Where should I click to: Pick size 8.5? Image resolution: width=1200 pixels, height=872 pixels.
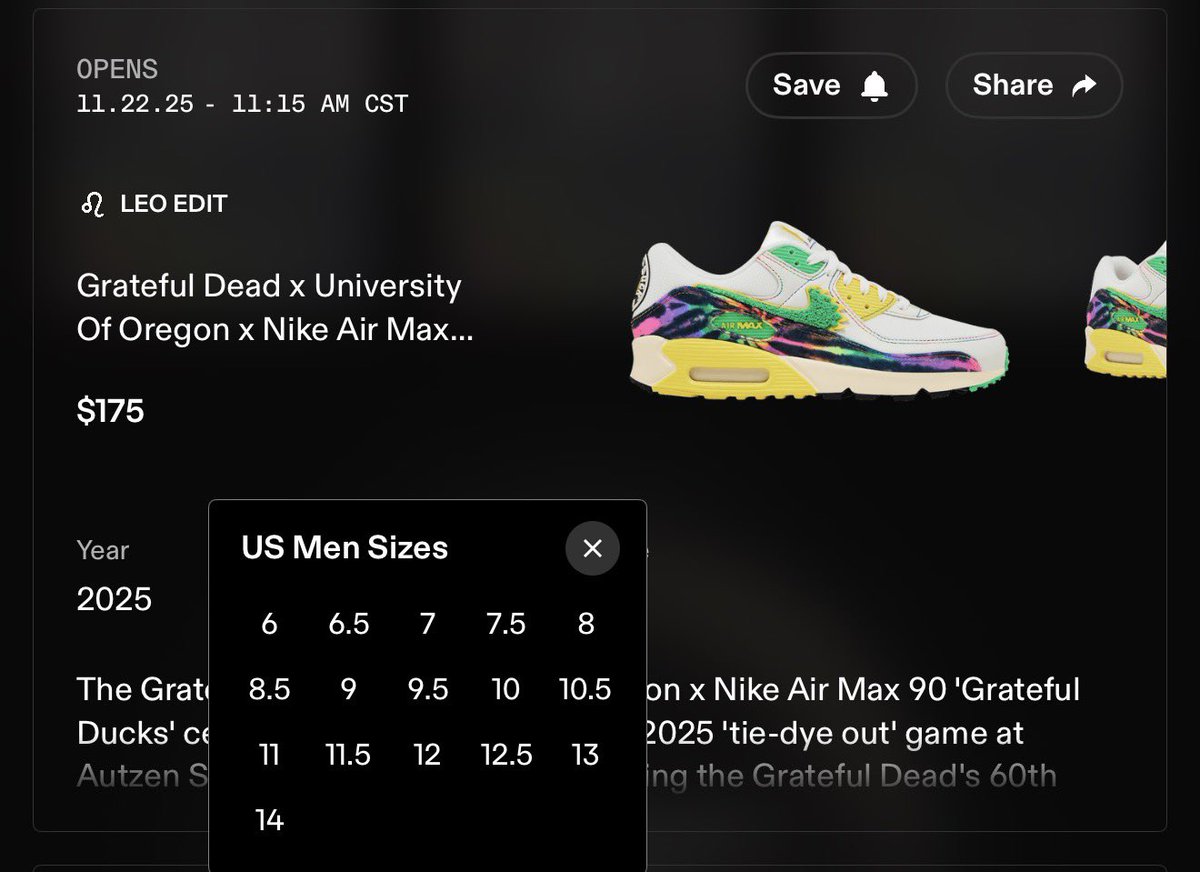coord(269,689)
